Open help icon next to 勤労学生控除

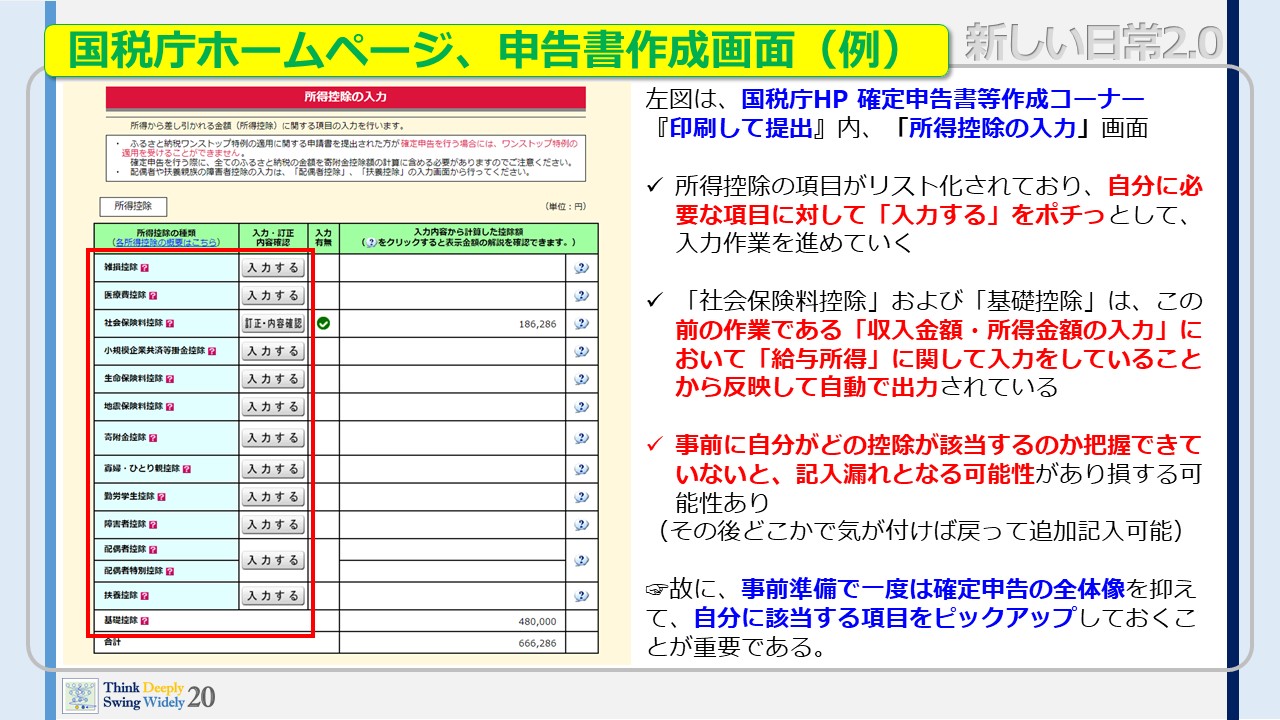pyautogui.click(x=161, y=497)
